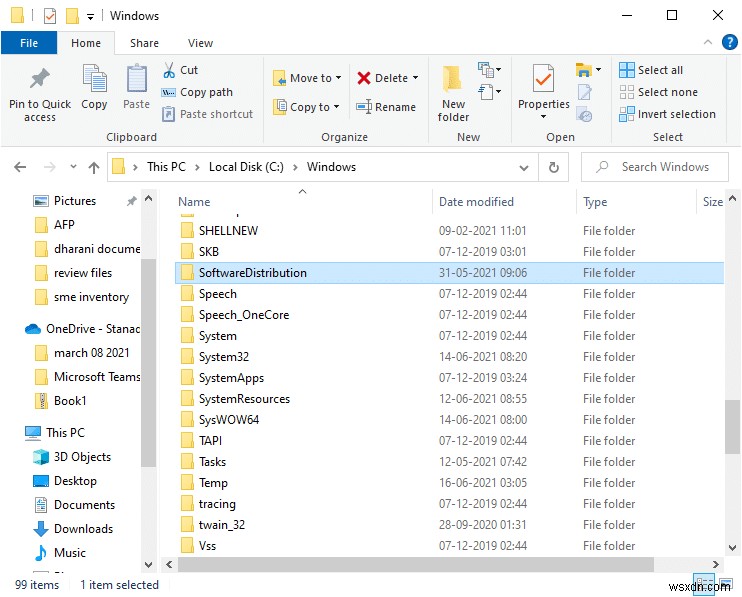Select the SoftwareDistribution folder
Image resolution: width=742 pixels, height=597 pixels.
(x=449, y=273)
